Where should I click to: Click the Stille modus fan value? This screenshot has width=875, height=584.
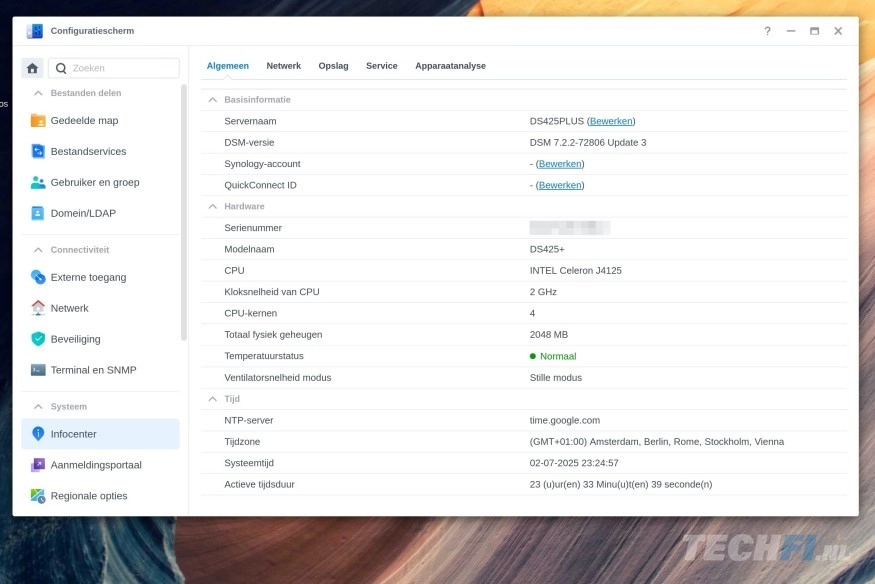coord(555,378)
